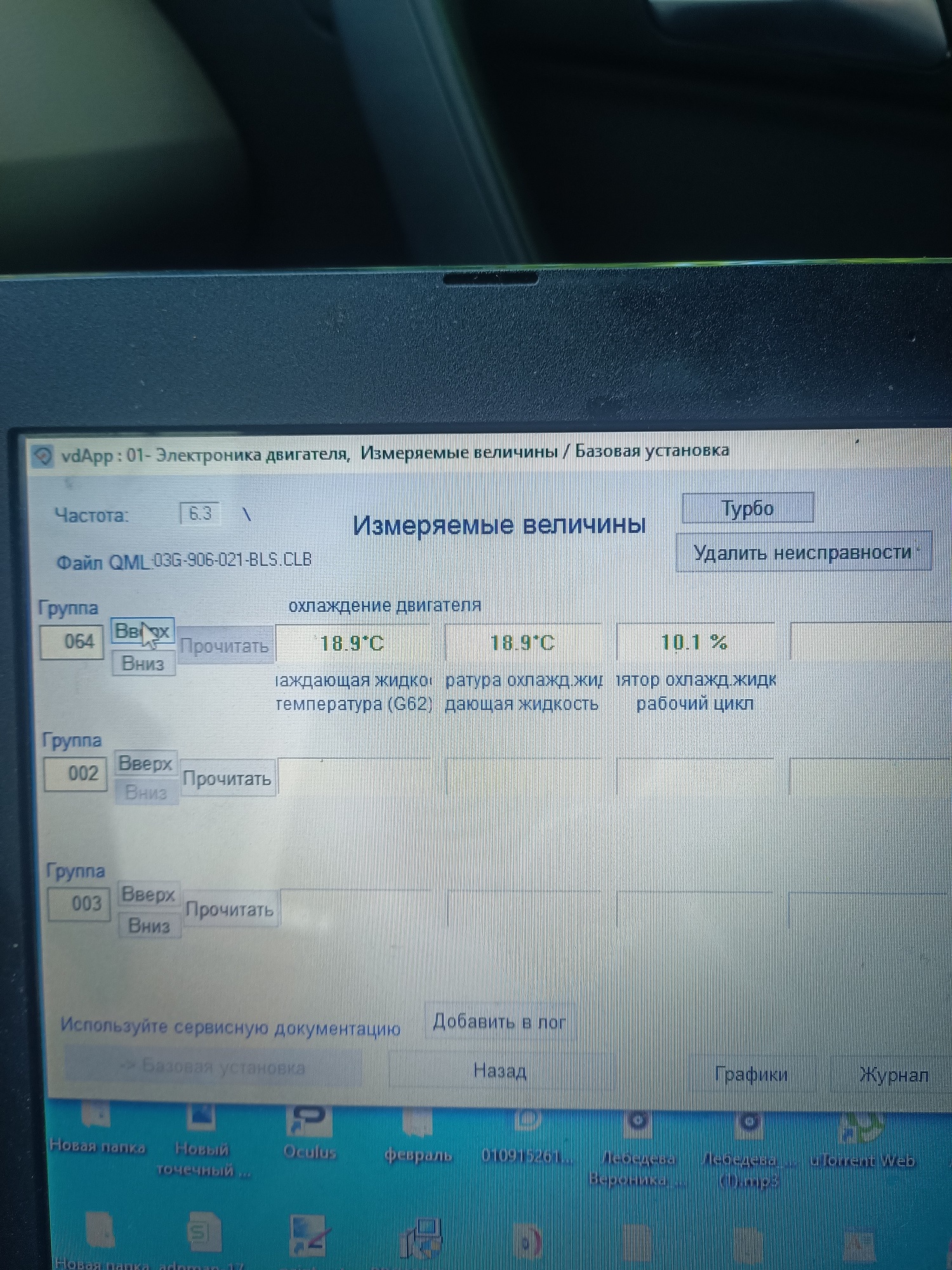Click the vdApp icon in the title bar
The image size is (952, 1270).
[43, 457]
